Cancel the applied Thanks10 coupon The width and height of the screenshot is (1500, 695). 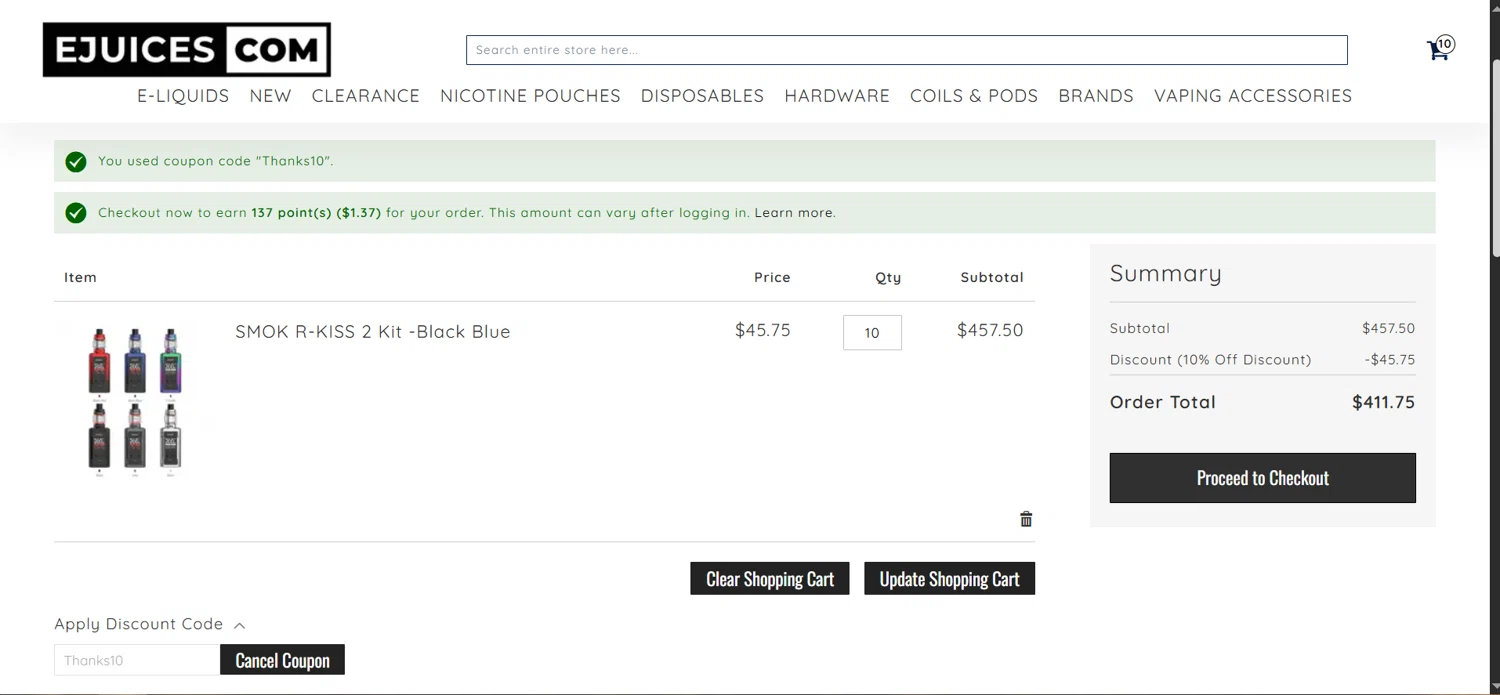click(x=282, y=660)
